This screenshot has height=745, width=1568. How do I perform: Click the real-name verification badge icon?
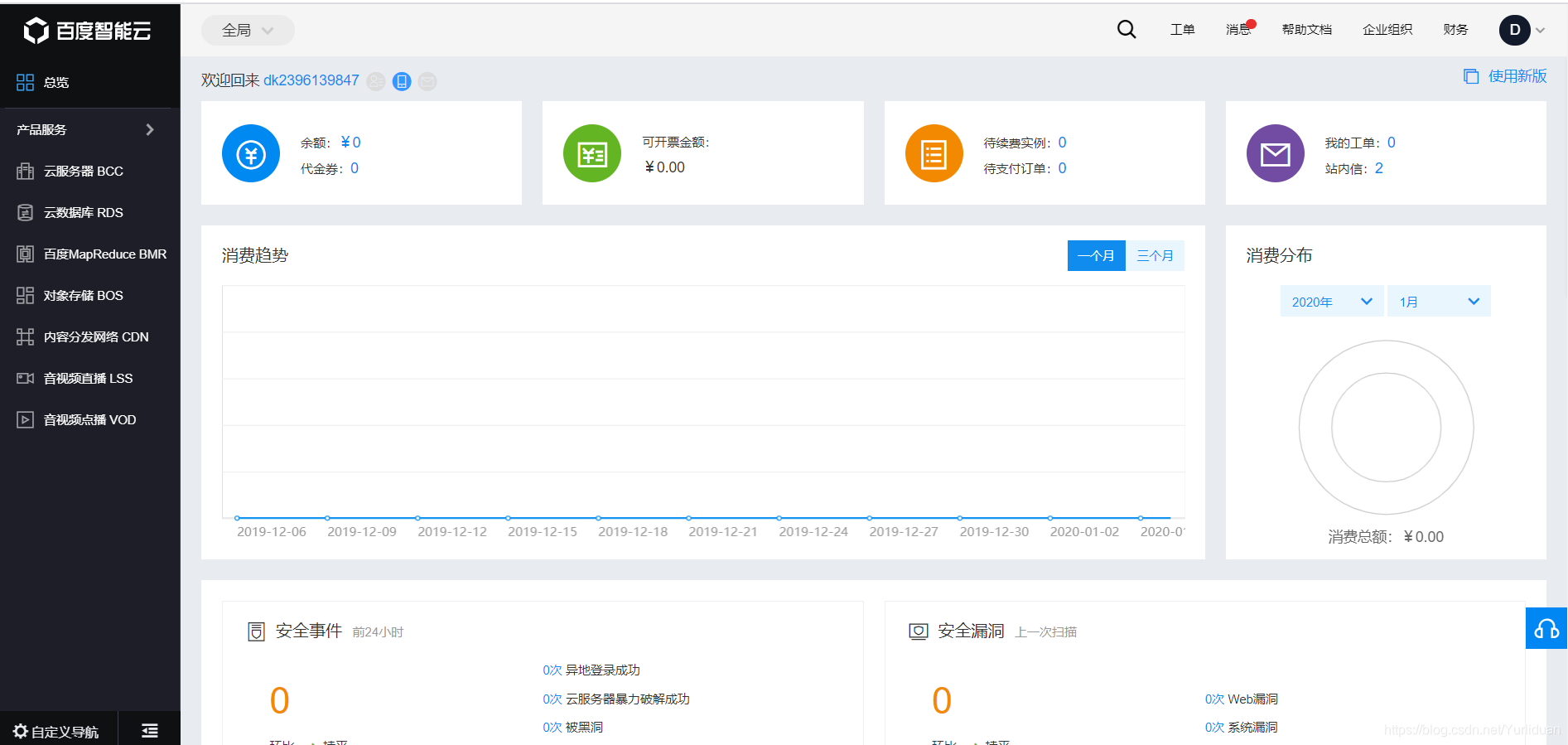pos(376,81)
